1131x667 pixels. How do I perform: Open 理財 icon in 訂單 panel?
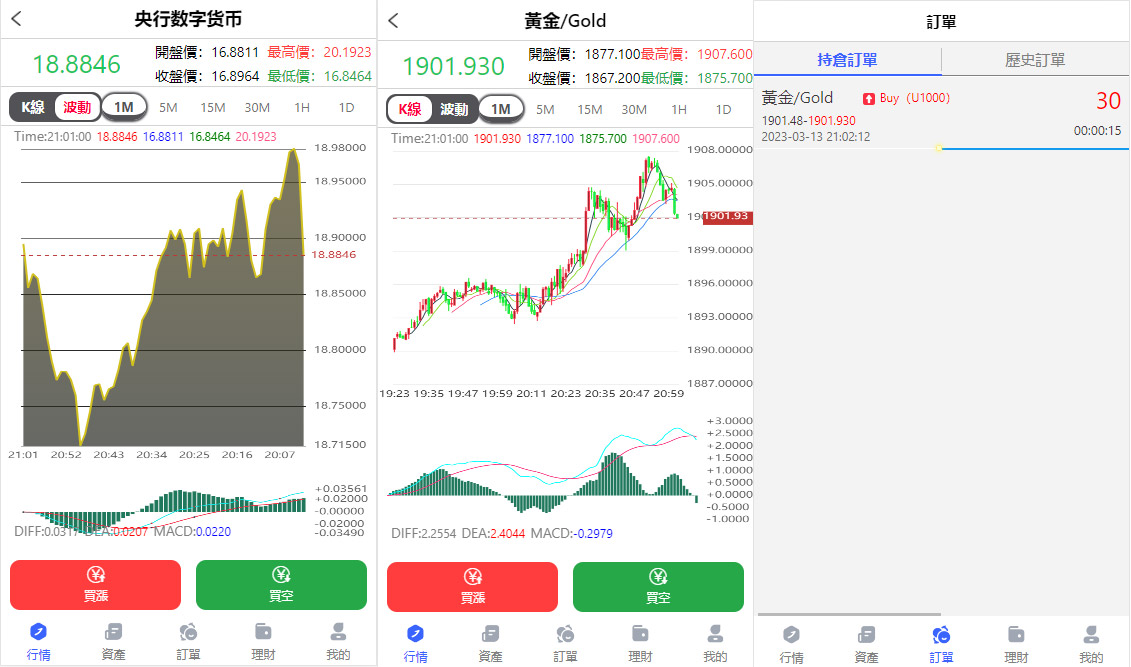1016,635
